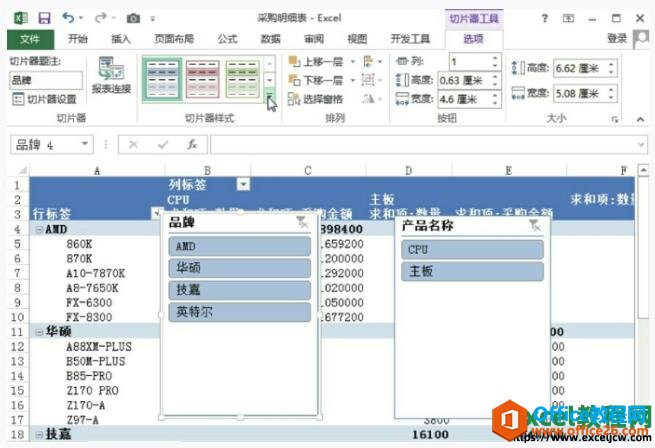Expand the formula bar arrow

pyautogui.click(x=641, y=145)
